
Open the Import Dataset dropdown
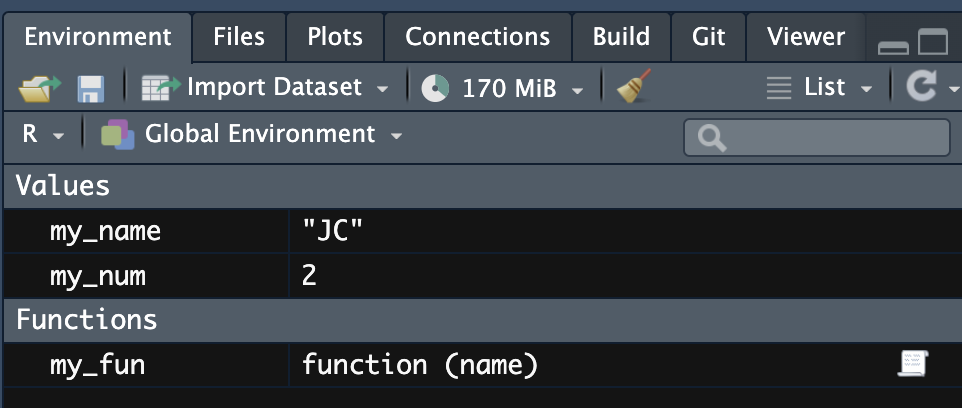265,88
